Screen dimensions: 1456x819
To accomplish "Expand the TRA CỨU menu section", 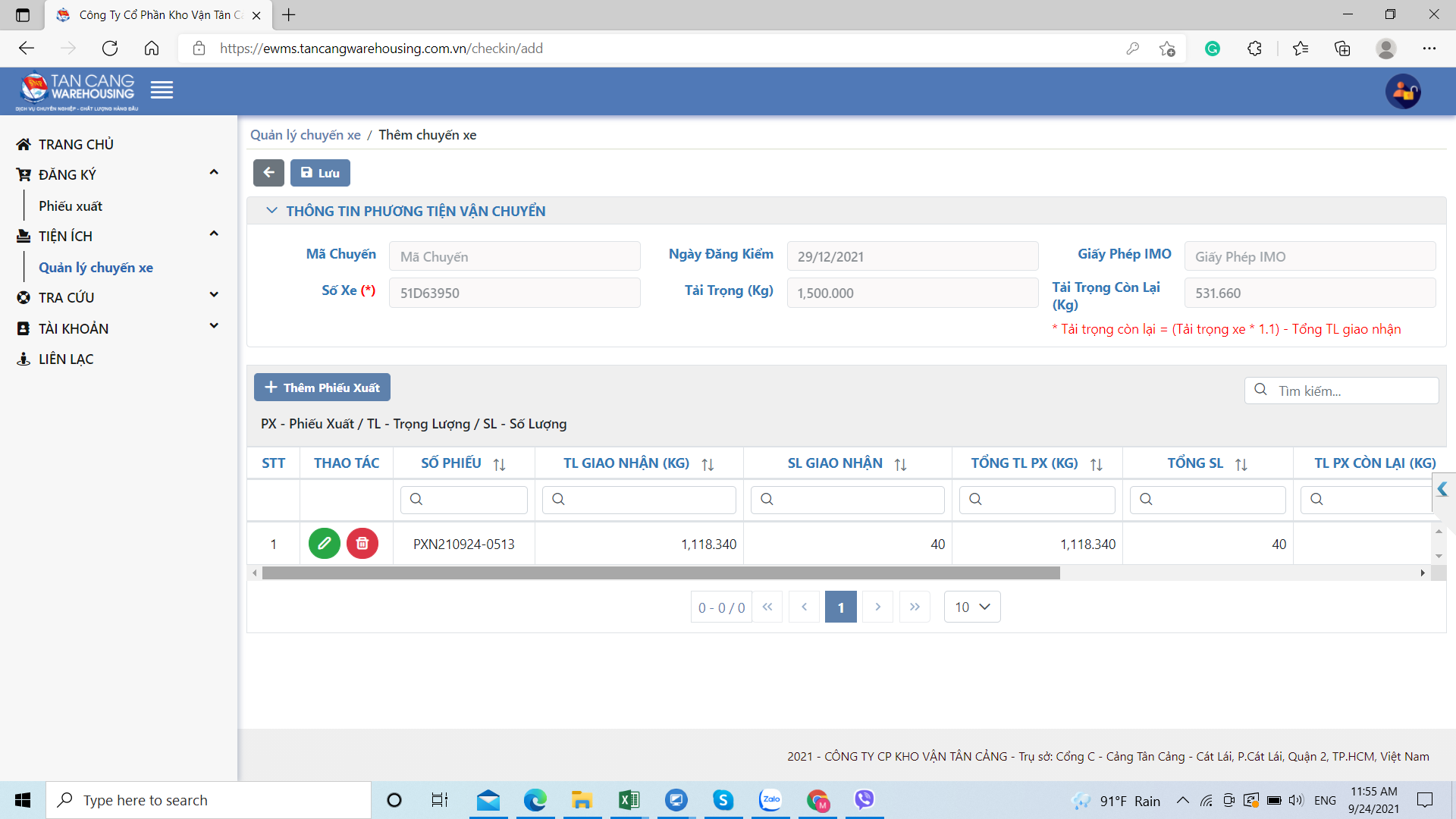I will tap(214, 295).
